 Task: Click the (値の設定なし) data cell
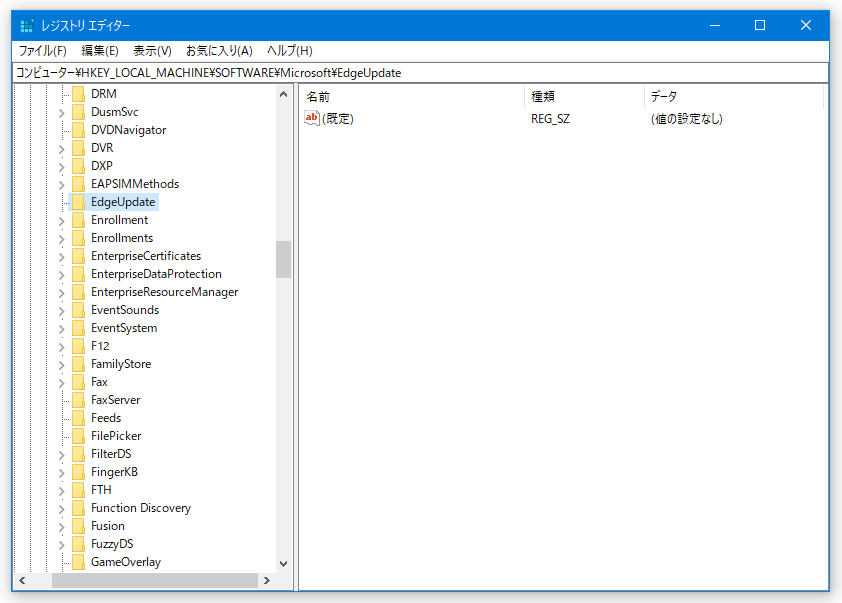686,119
